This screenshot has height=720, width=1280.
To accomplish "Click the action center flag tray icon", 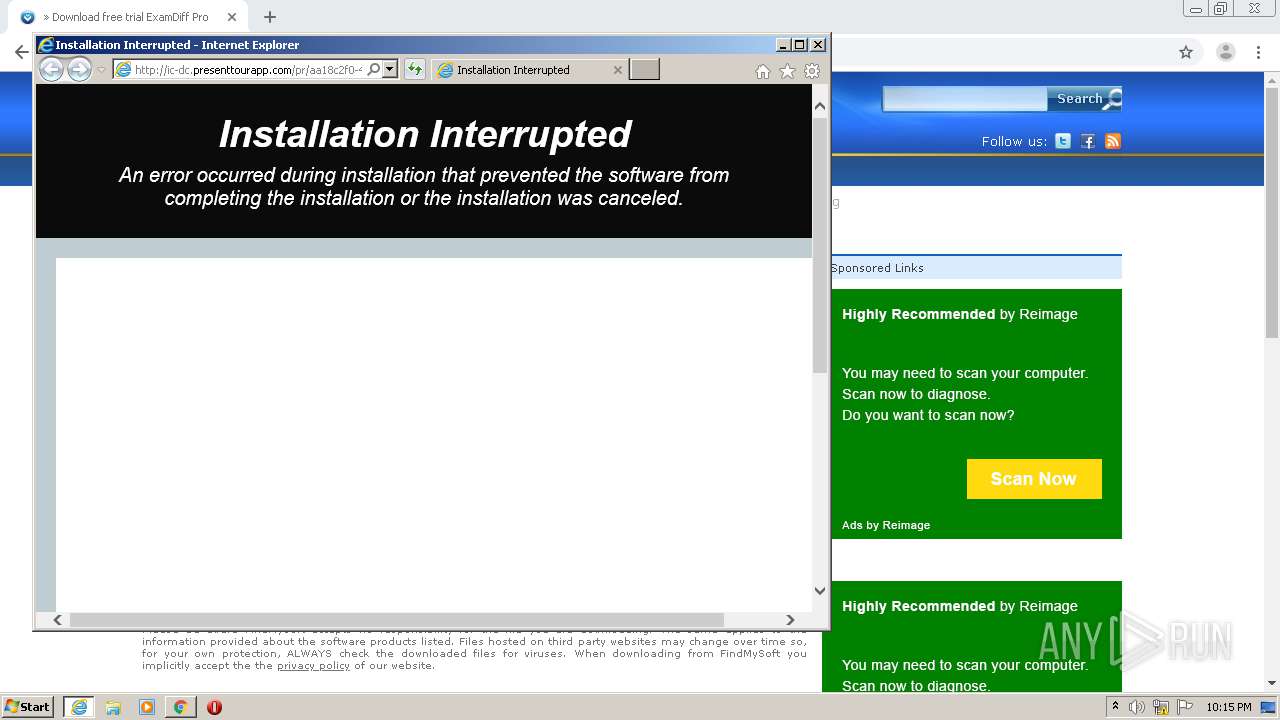I will coord(1185,707).
